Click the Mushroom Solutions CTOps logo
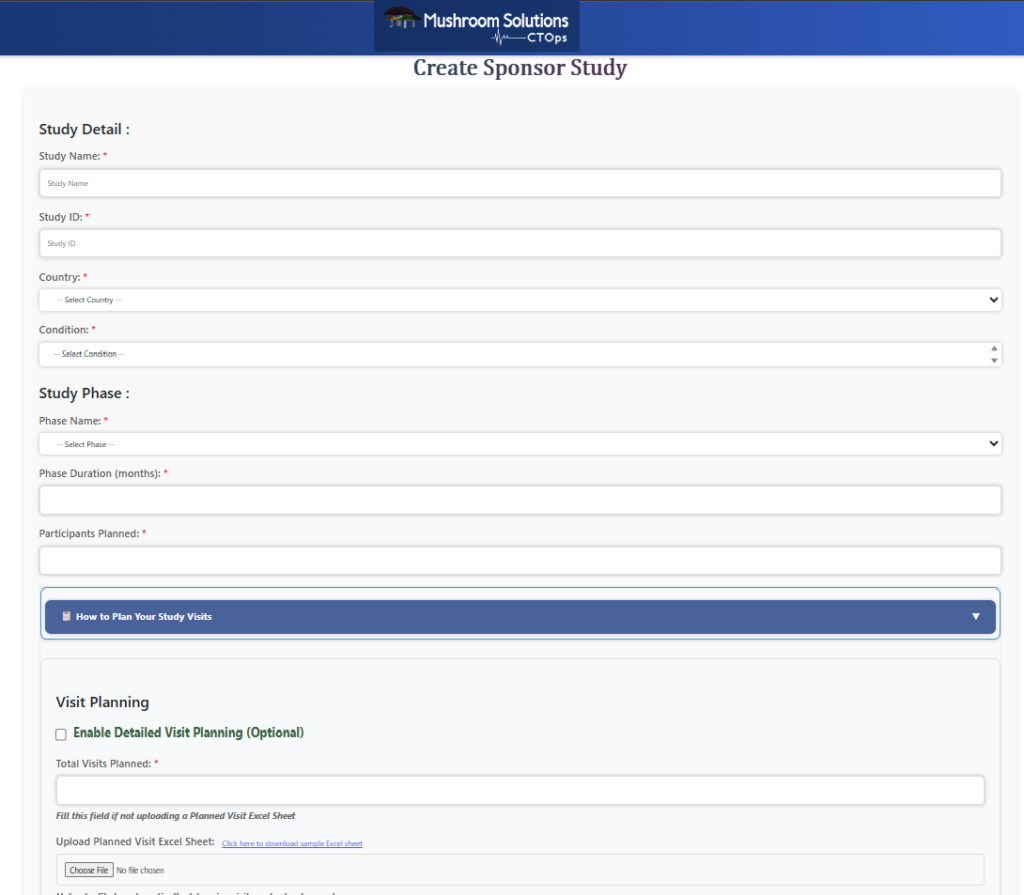Screen dimensions: 1024x895 476,27
